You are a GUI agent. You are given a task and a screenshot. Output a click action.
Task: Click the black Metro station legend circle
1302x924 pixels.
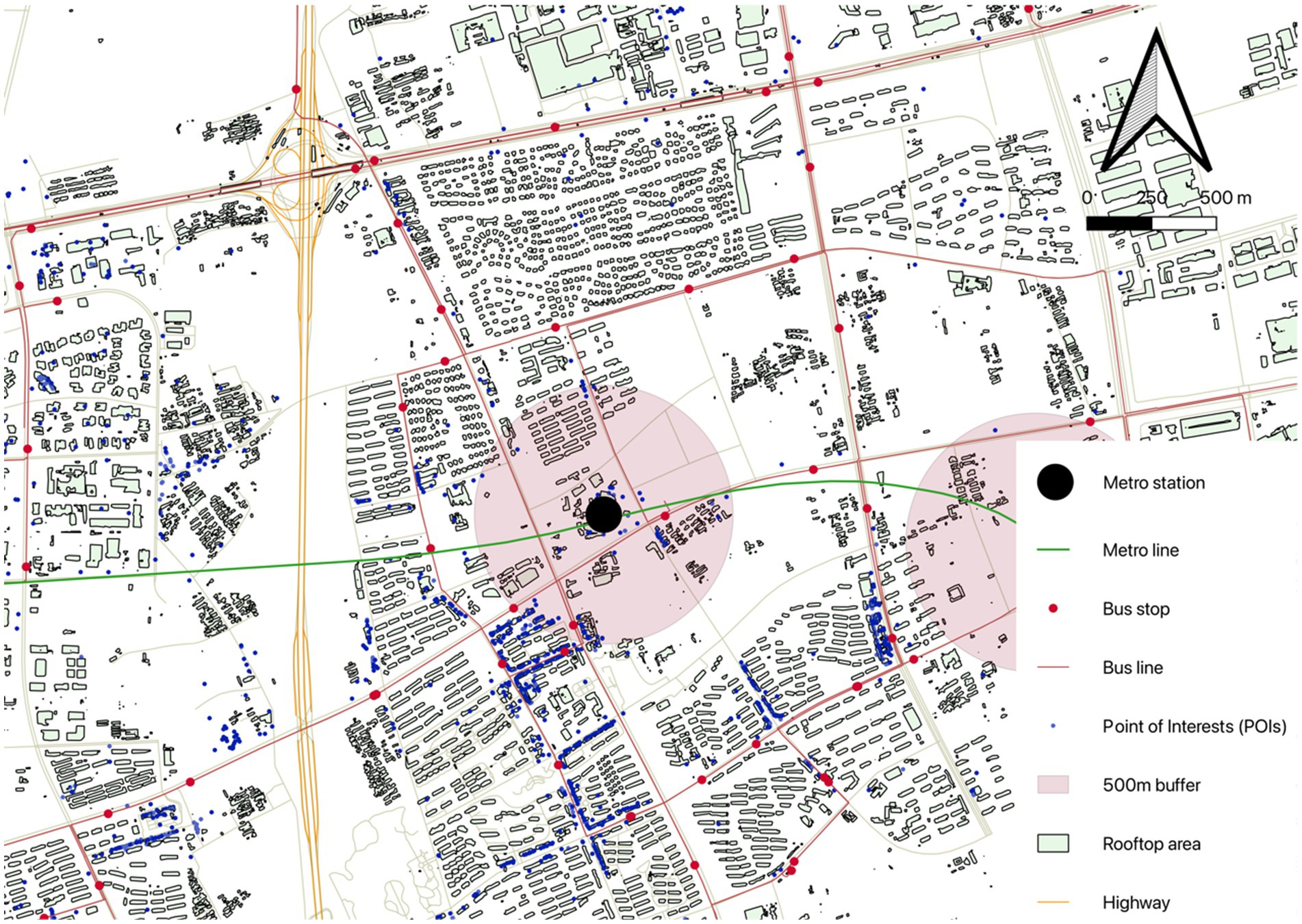coord(1054,483)
